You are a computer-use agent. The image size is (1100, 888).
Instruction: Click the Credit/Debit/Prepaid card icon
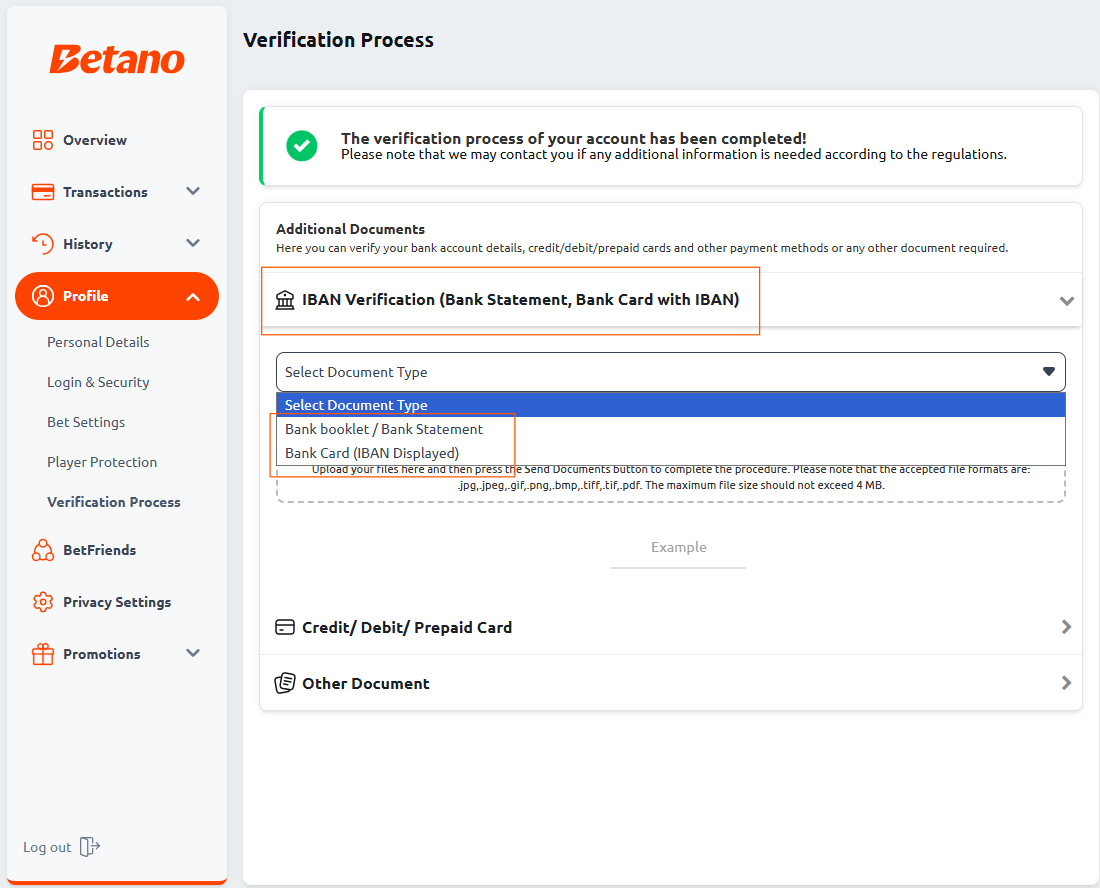[285, 627]
